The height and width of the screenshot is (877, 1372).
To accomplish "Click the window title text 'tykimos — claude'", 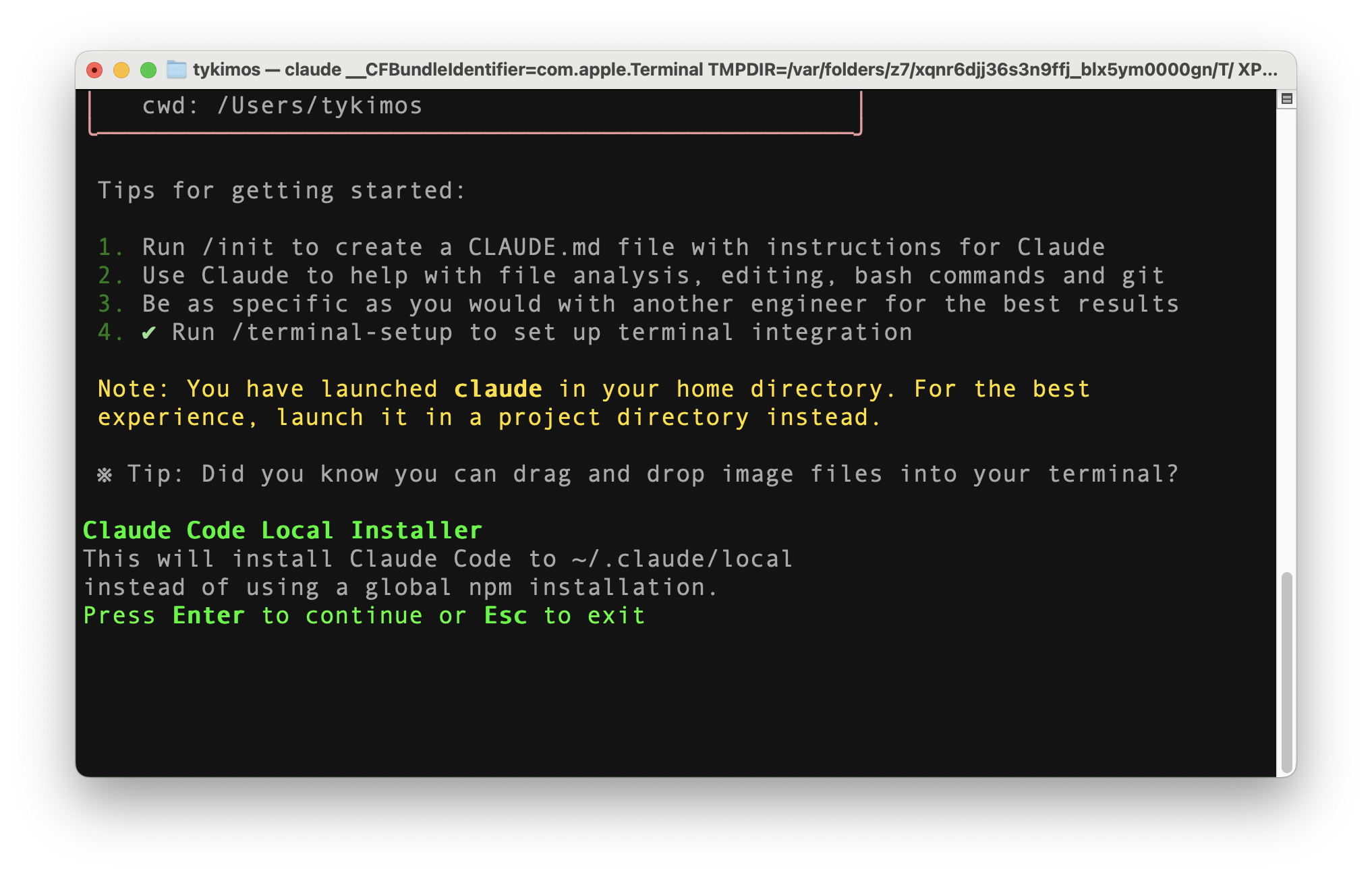I will 266,69.
